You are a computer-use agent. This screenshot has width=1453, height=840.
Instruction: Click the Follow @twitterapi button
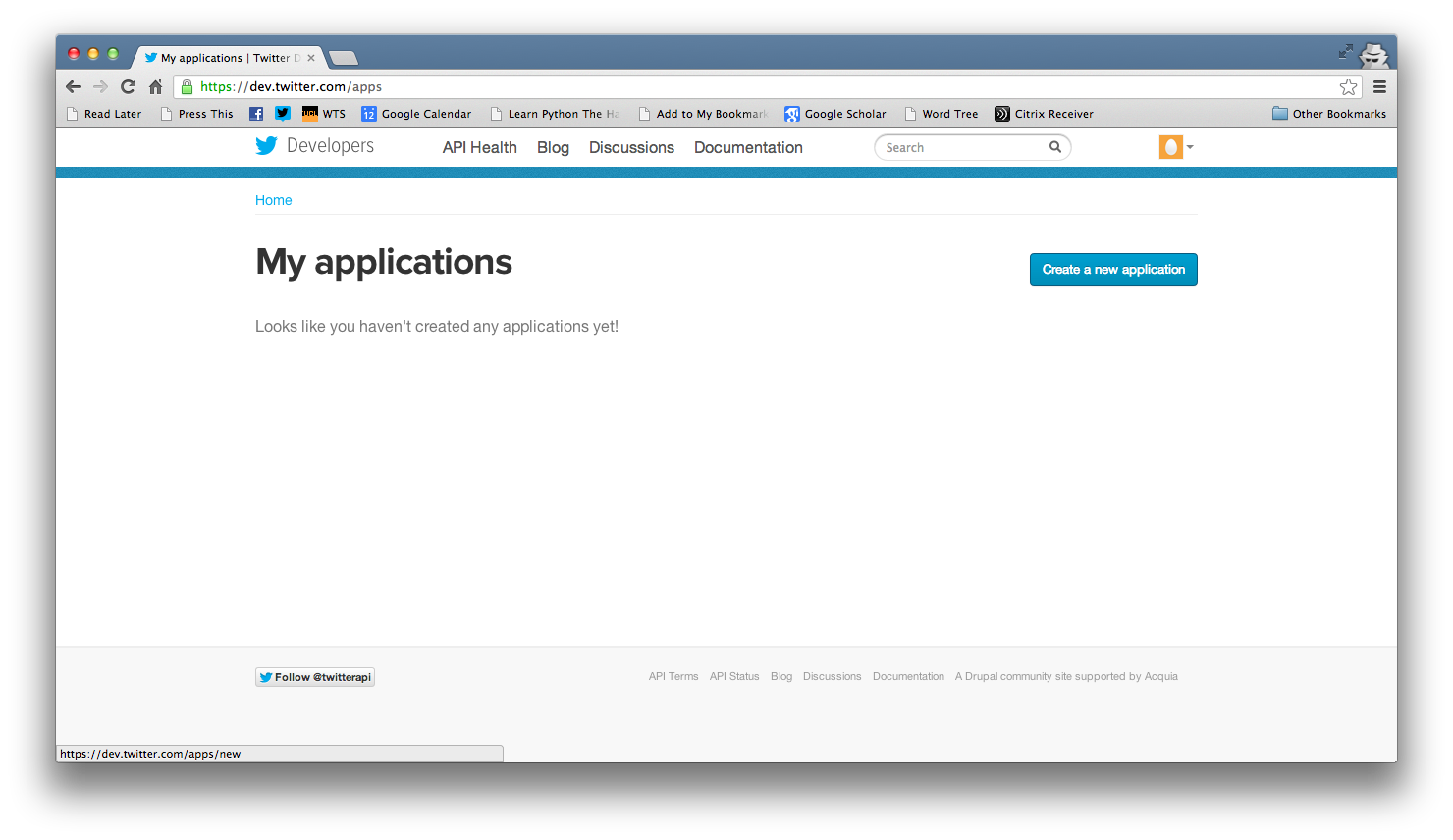pyautogui.click(x=315, y=677)
